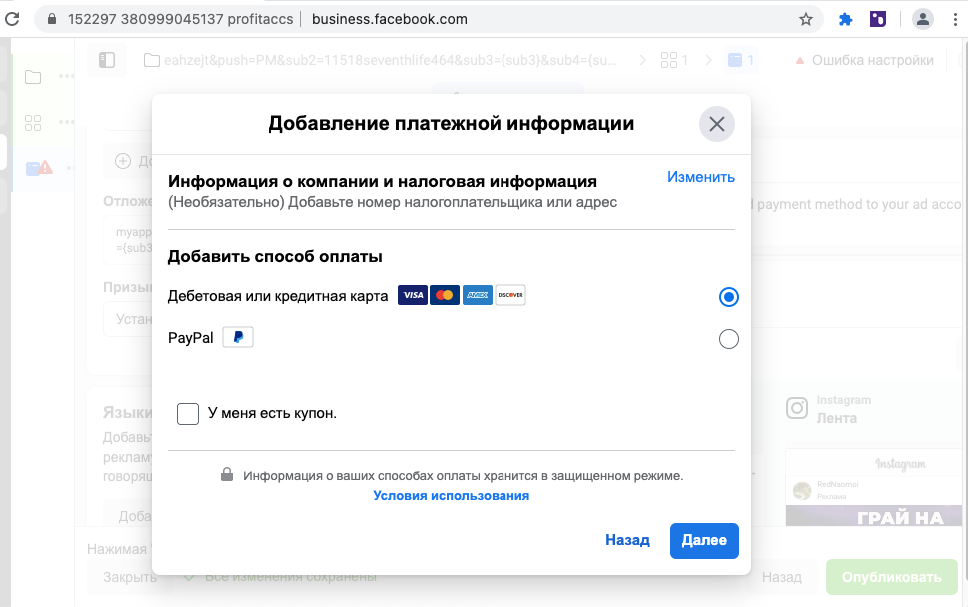Click the Назад button next to Опубликовать
968x607 pixels.
pyautogui.click(x=782, y=577)
